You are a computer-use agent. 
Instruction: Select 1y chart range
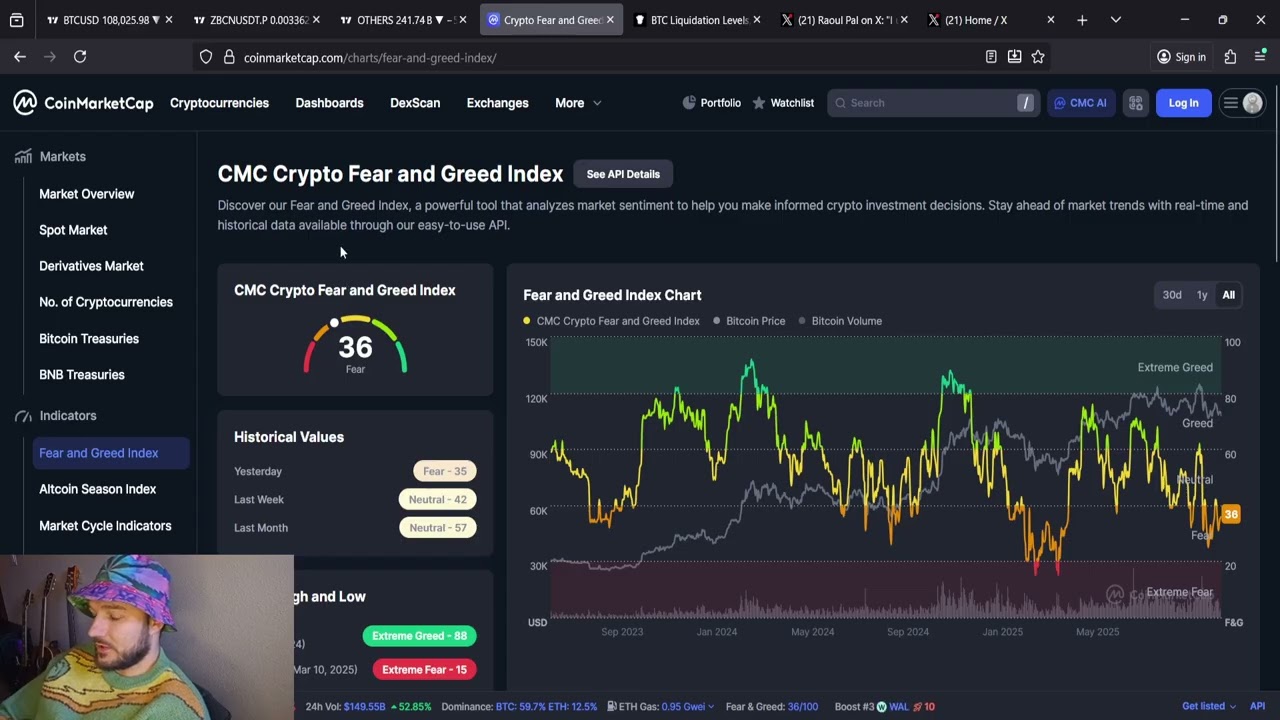coord(1202,295)
